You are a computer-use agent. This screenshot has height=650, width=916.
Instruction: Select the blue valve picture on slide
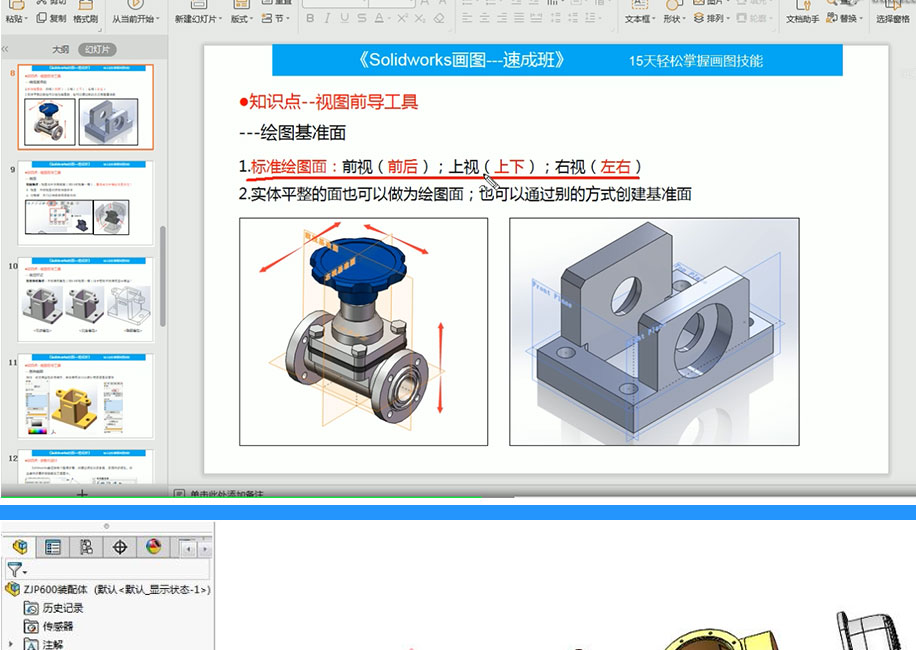pyautogui.click(x=363, y=332)
